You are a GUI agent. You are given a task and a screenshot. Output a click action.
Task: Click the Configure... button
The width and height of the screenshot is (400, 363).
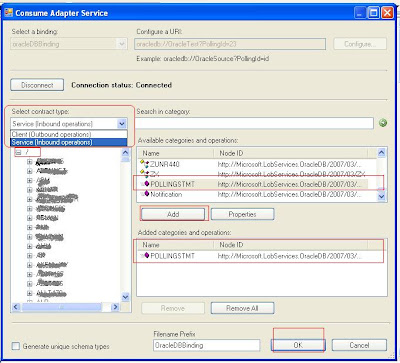tap(360, 44)
